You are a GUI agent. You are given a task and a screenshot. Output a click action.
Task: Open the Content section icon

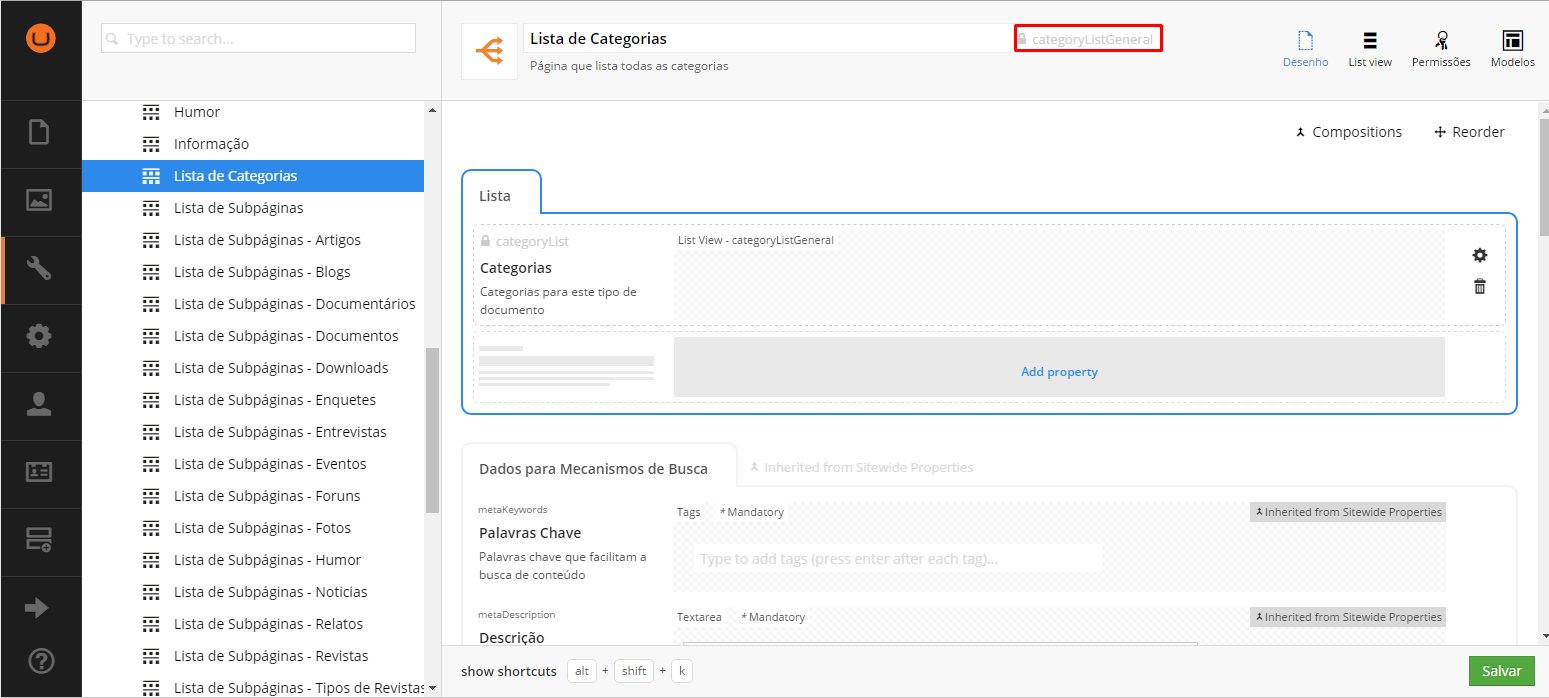[x=39, y=132]
